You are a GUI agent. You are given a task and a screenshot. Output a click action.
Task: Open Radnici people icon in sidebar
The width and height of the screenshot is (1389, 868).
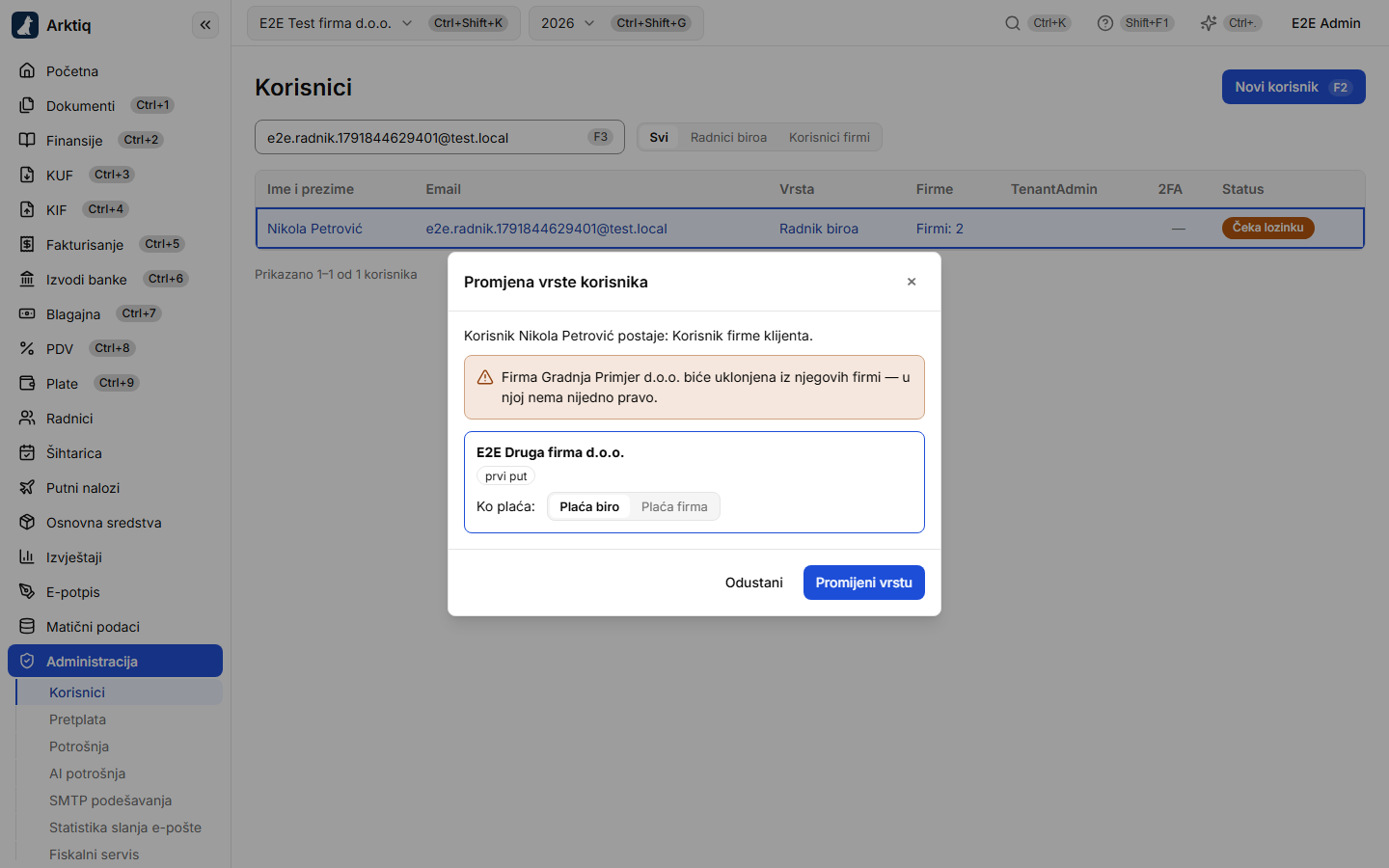[27, 418]
